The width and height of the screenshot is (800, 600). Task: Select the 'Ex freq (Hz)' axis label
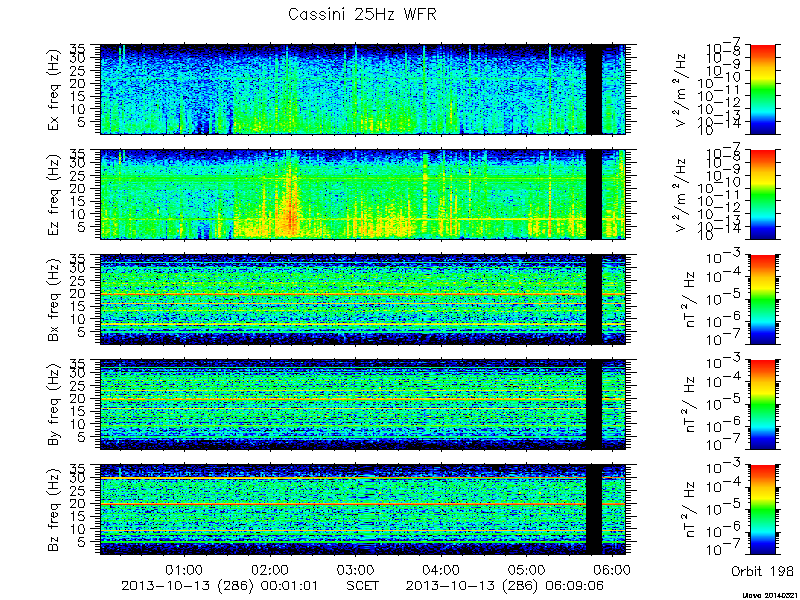coord(54,89)
